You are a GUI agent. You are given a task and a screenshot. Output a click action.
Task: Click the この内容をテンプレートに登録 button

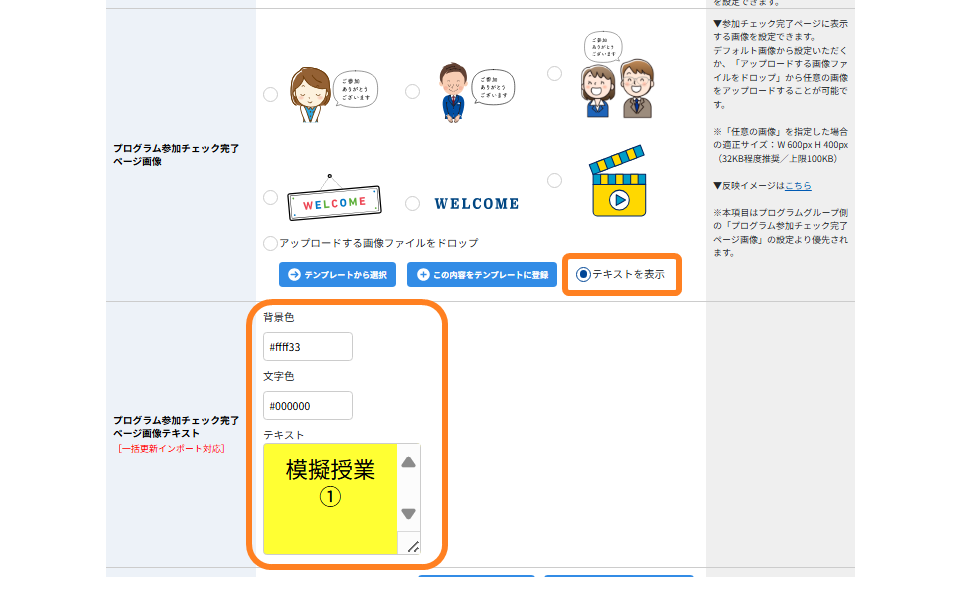pyautogui.click(x=482, y=274)
